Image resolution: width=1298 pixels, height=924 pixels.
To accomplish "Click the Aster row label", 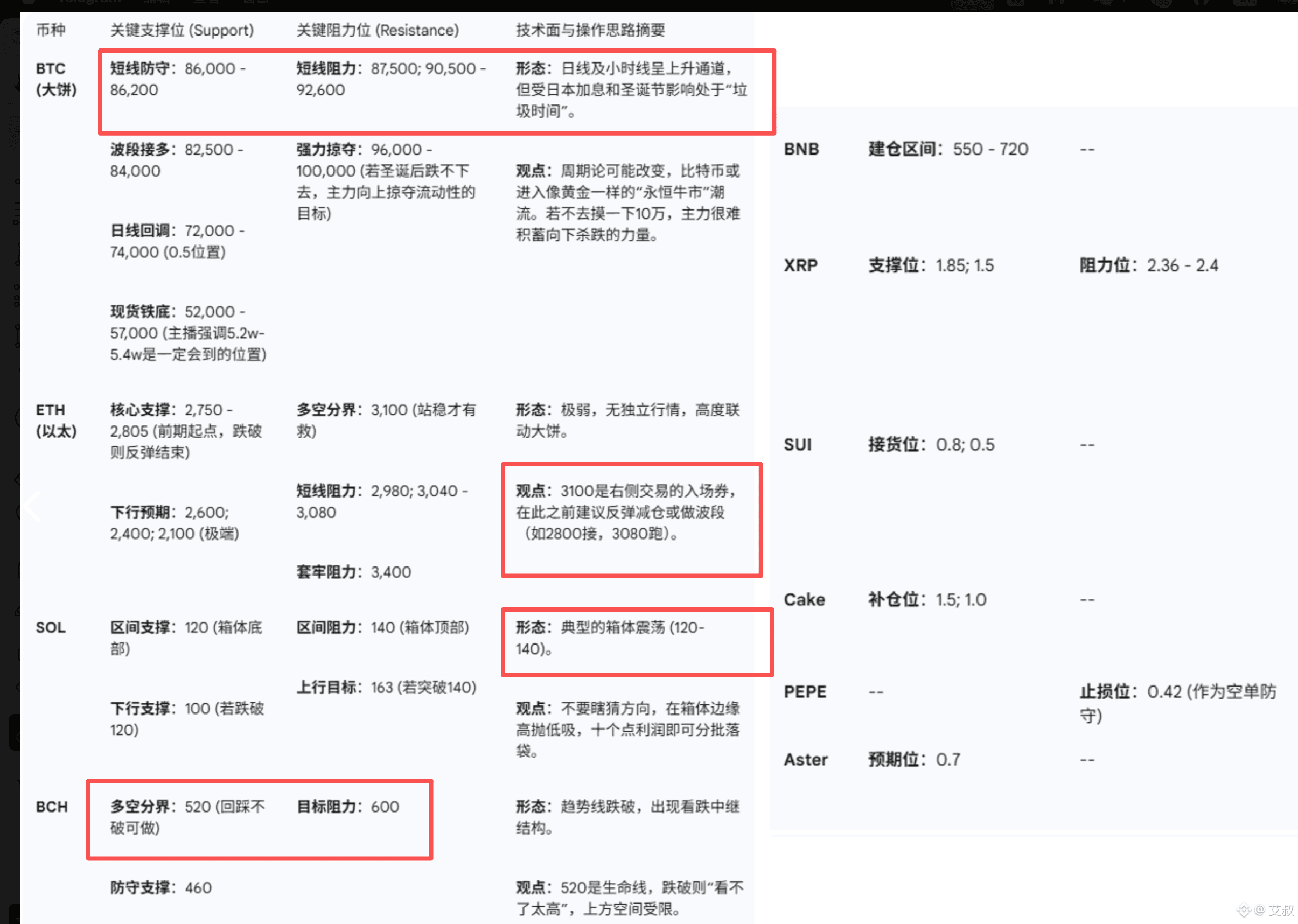I will (806, 760).
